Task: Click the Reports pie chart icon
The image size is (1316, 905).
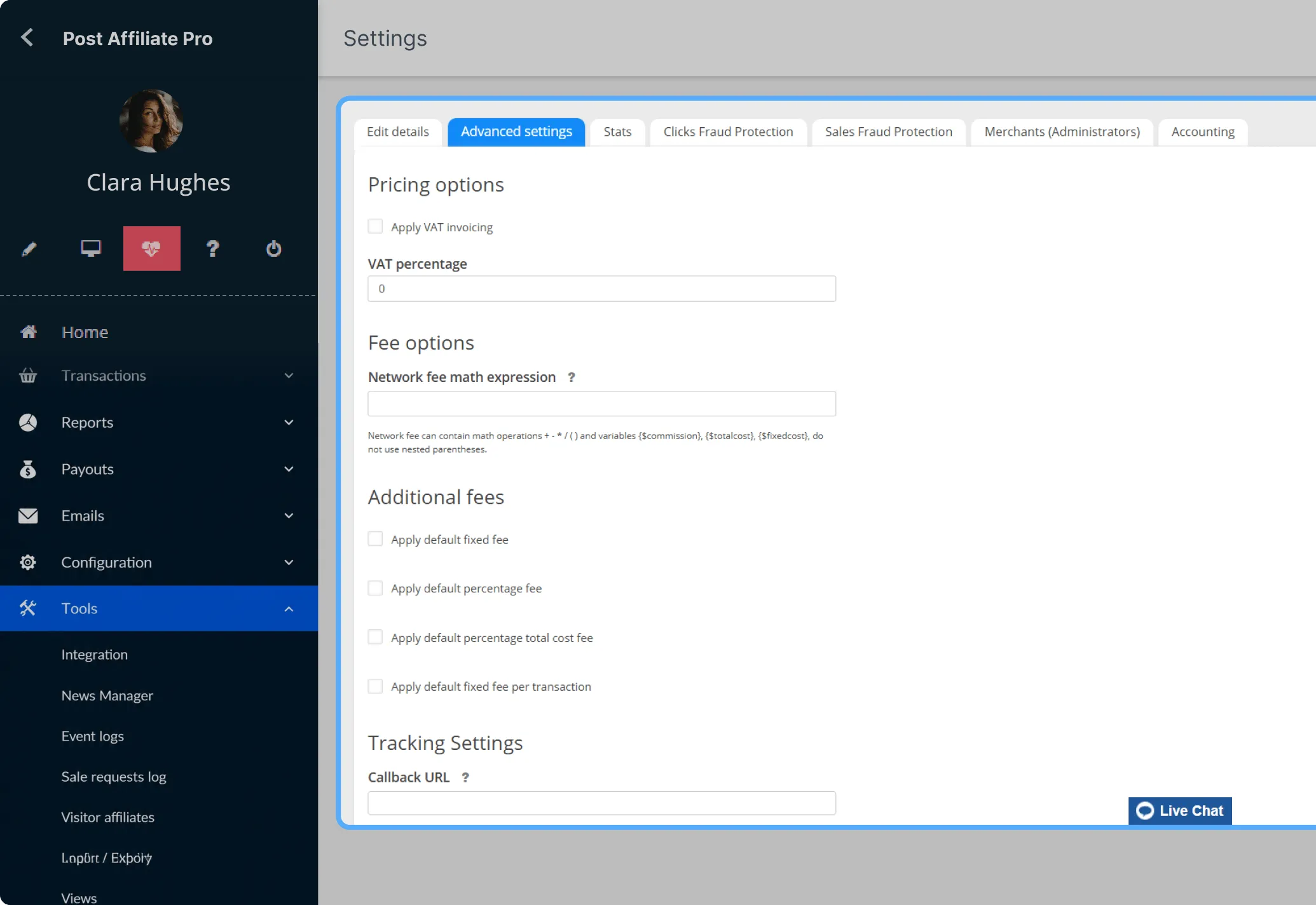Action: point(28,422)
